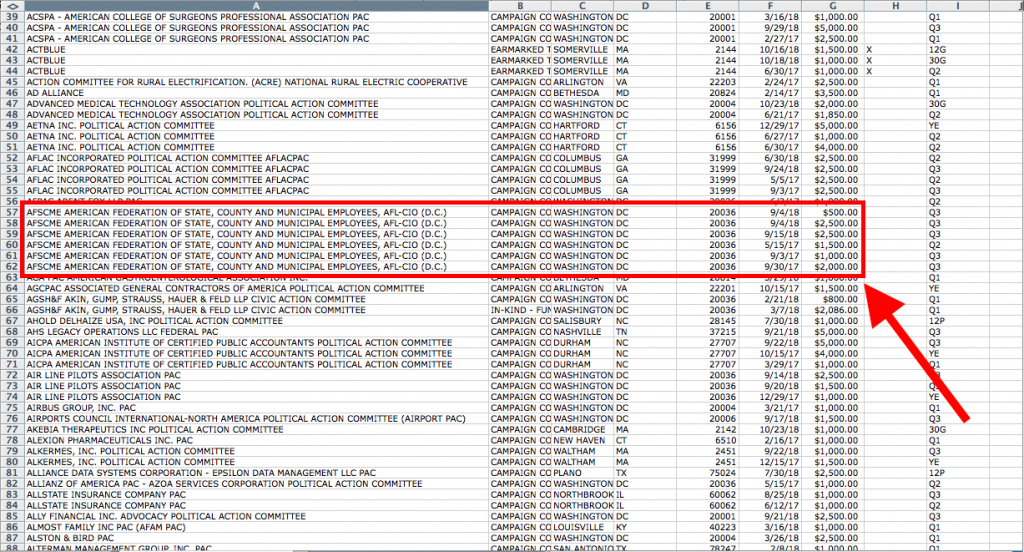Select column C header
This screenshot has width=1024, height=552.
pos(583,6)
